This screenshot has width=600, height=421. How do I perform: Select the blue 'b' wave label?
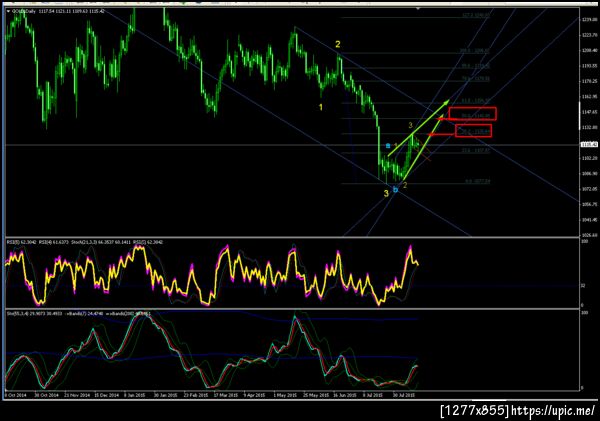395,189
